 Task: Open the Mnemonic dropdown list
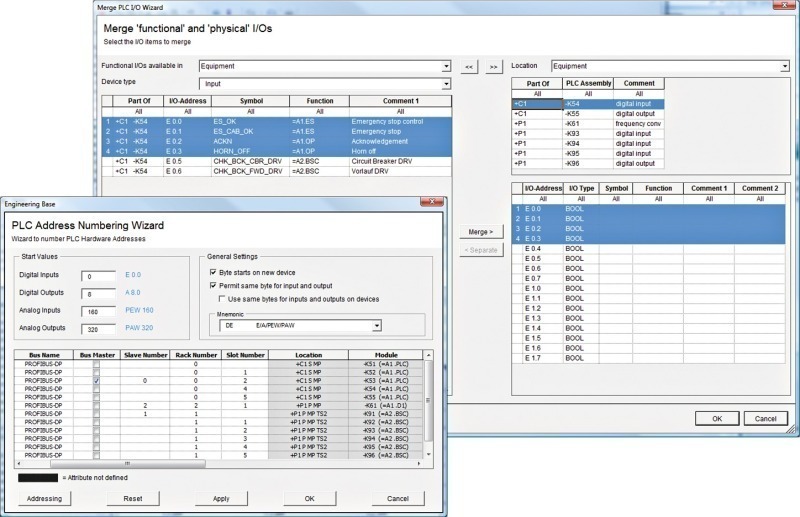click(x=376, y=325)
